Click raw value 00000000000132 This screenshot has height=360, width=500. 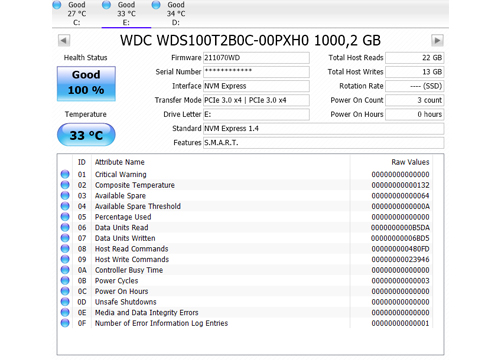[x=400, y=185]
